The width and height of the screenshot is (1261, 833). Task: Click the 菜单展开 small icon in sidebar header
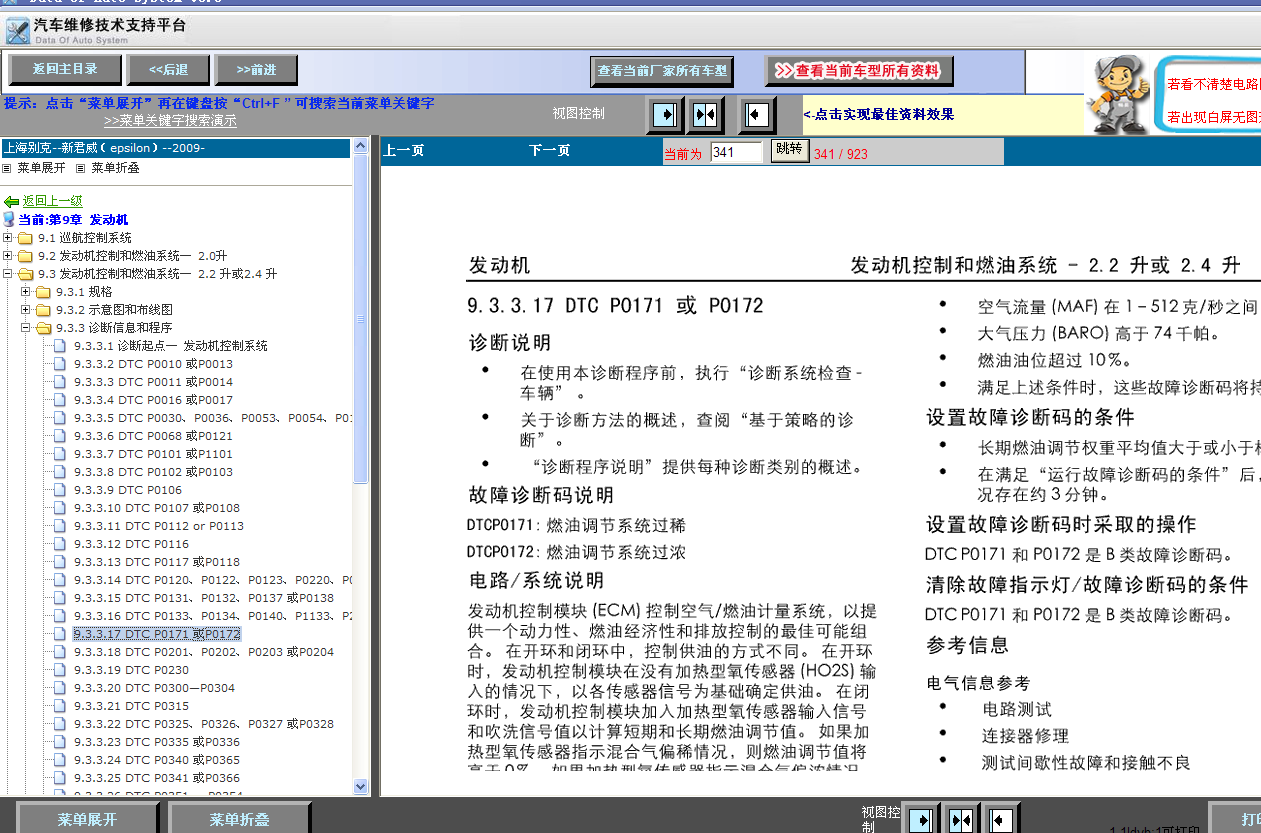tap(7, 168)
